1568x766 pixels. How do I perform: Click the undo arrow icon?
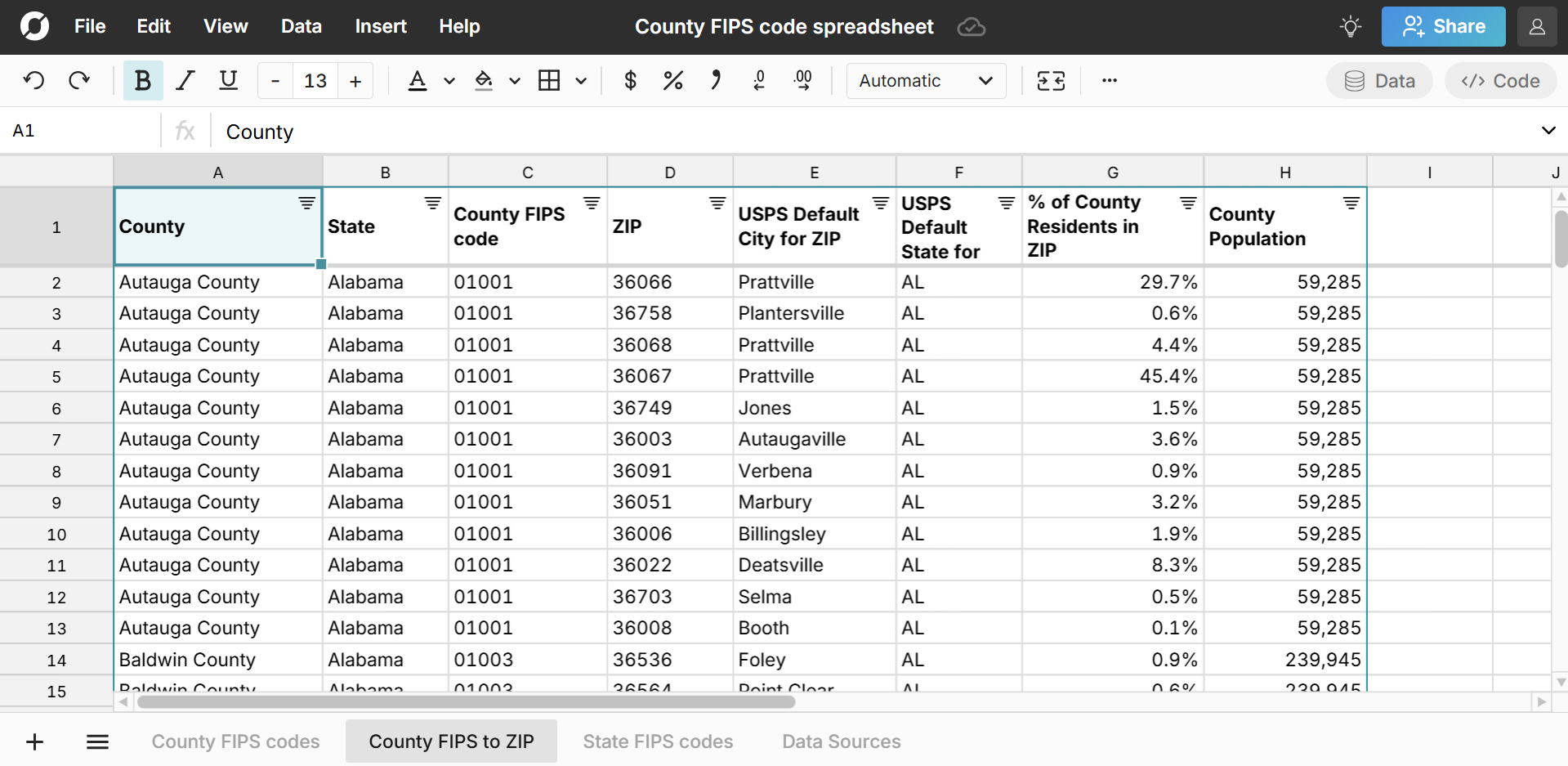click(34, 80)
